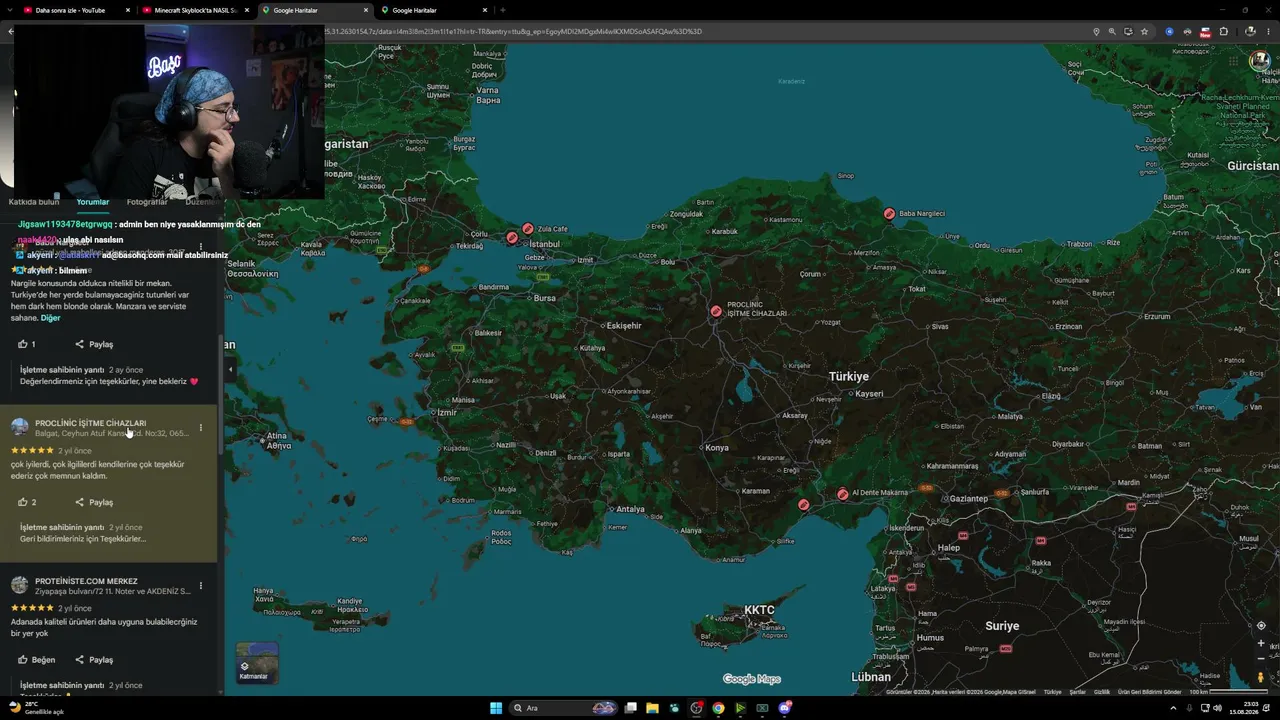Screen dimensions: 1280x720
Task: Select the Baba Nargileci map marker
Action: (889, 213)
